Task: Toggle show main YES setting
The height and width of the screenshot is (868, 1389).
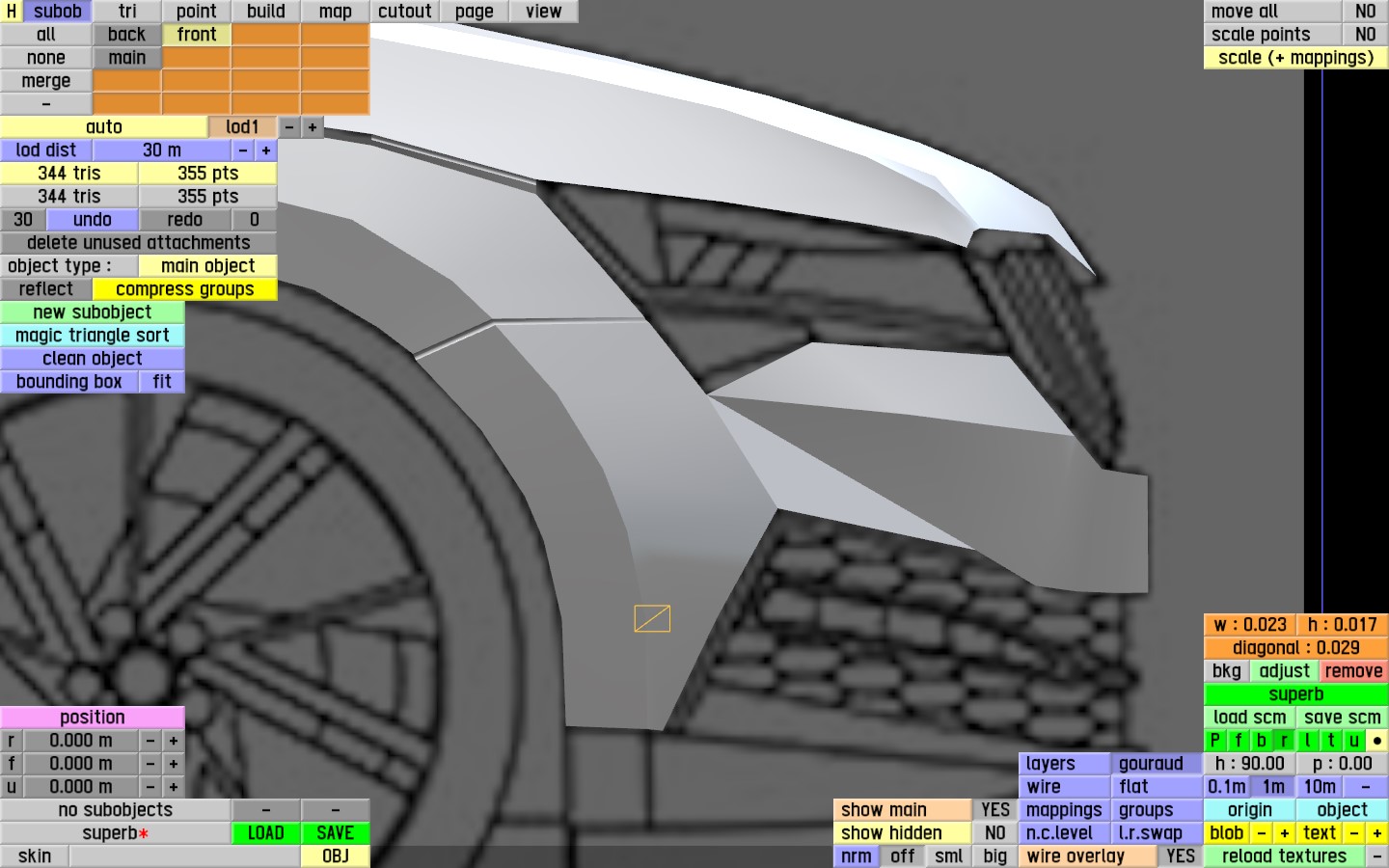Action: tap(995, 810)
